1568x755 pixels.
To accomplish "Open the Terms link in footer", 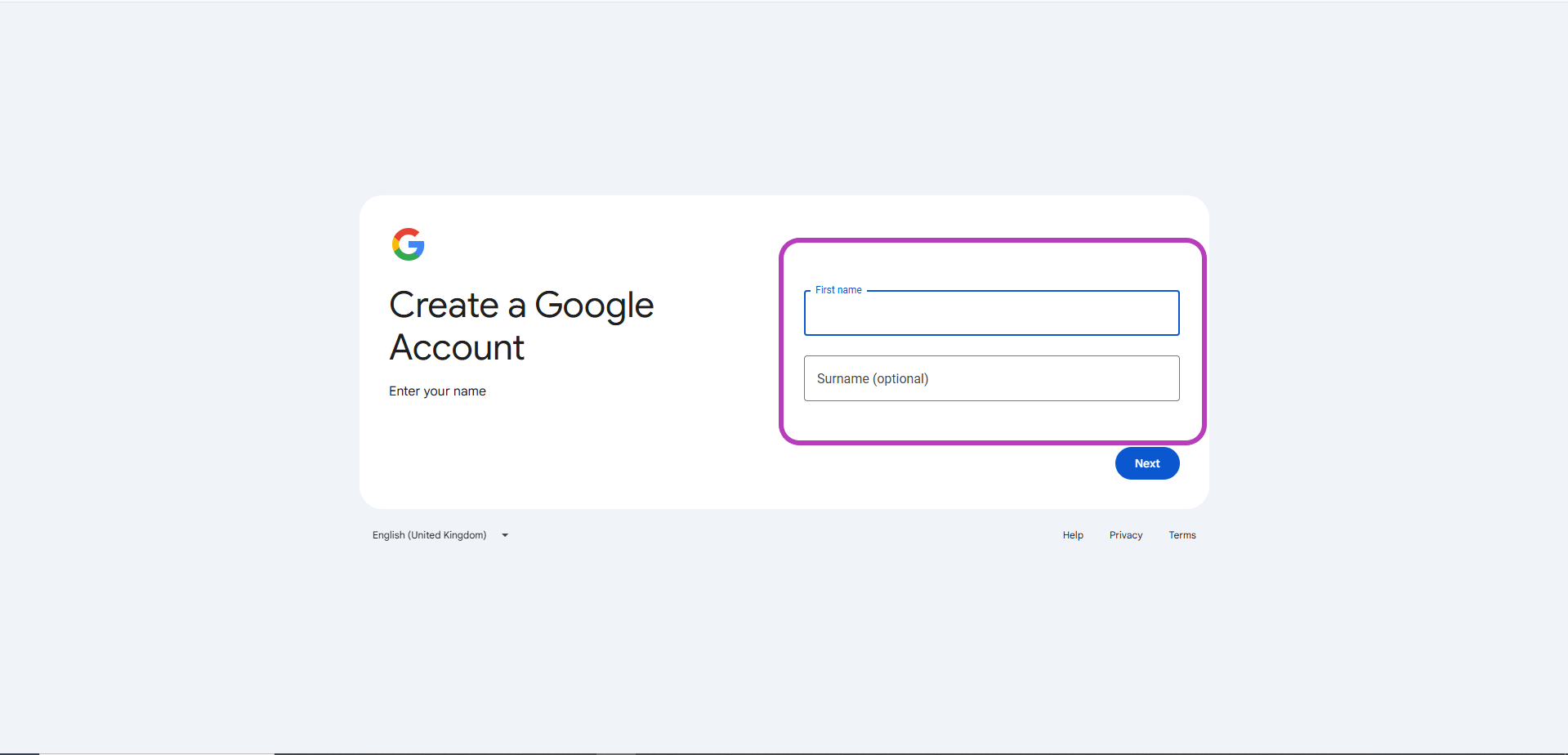I will click(1182, 535).
